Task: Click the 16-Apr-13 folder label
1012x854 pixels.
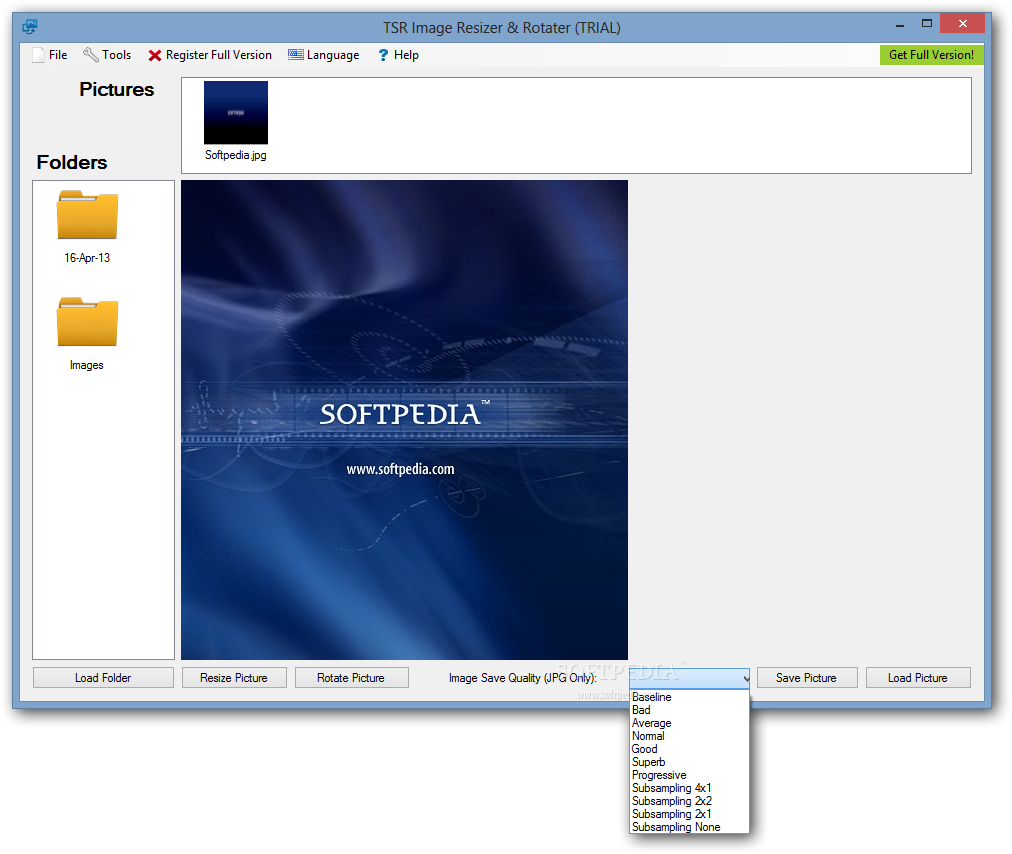Action: [x=87, y=258]
